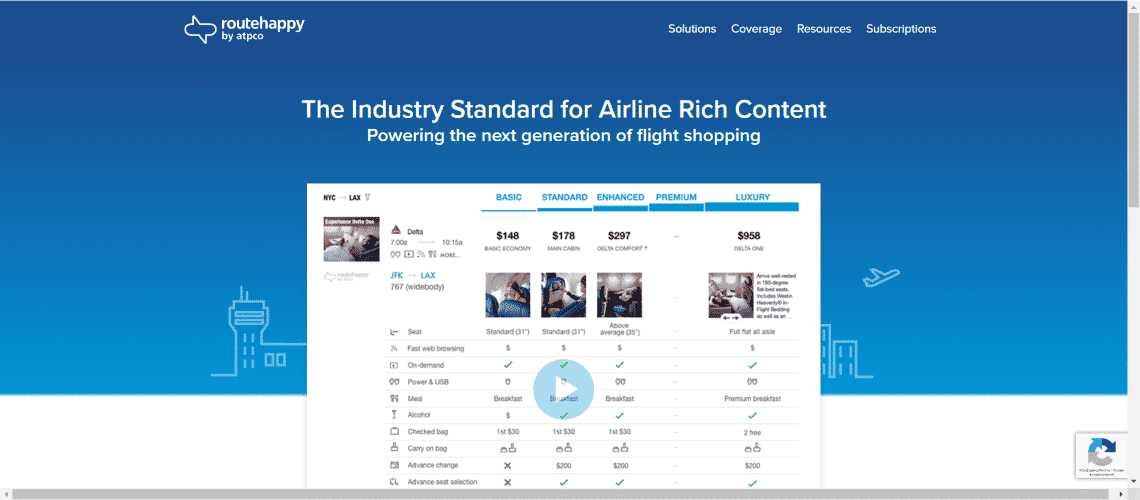Click the 'Above average (35")' seat cell

coord(619,328)
